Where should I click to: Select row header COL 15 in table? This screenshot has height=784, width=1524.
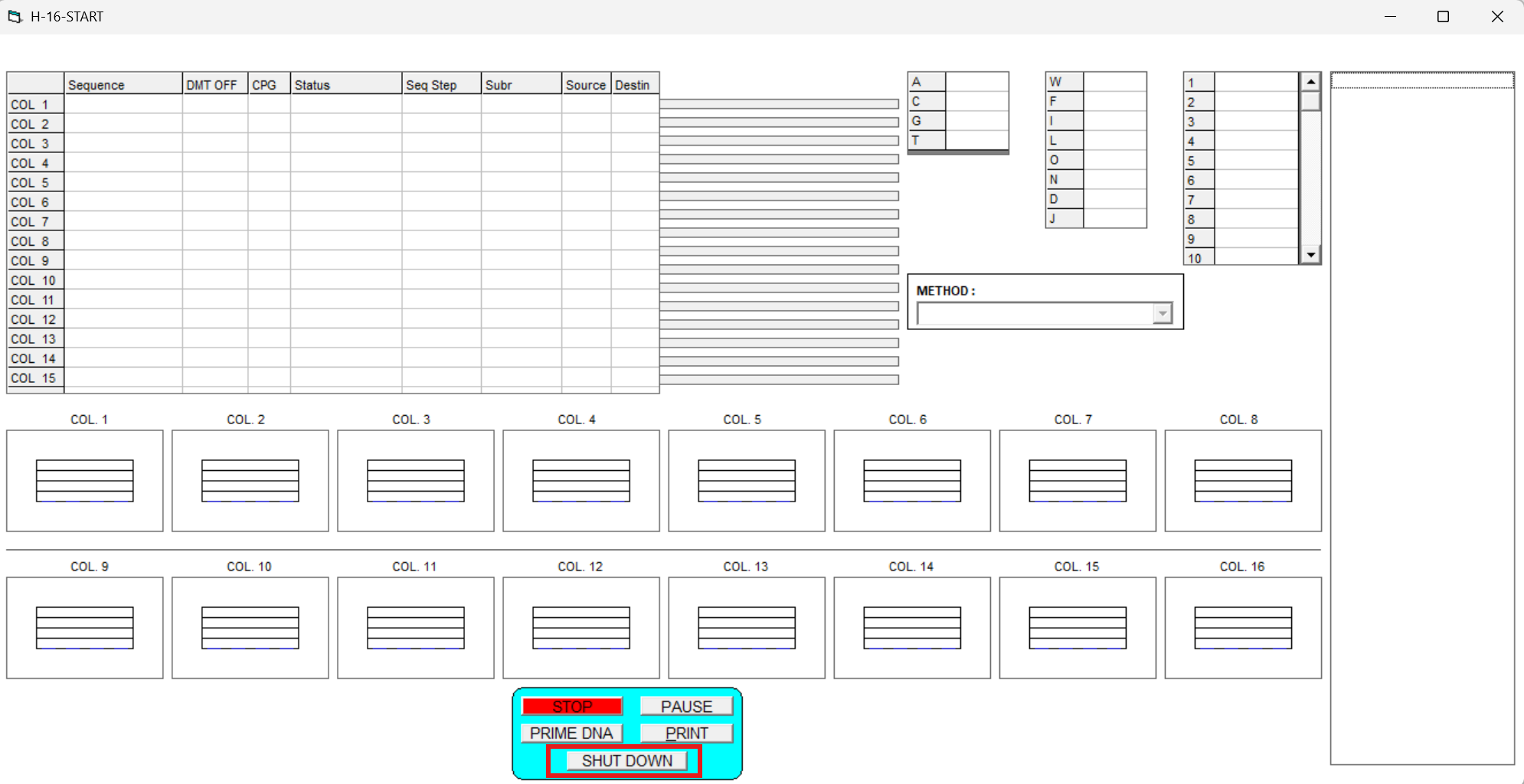35,377
